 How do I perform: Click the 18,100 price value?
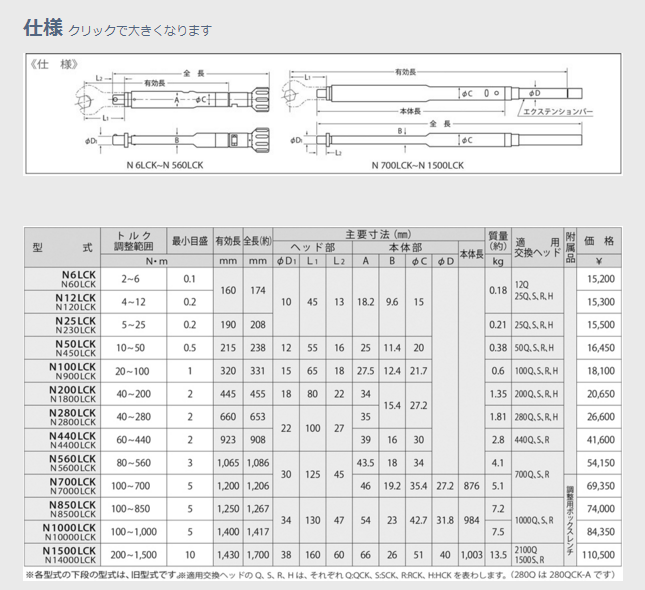601,371
